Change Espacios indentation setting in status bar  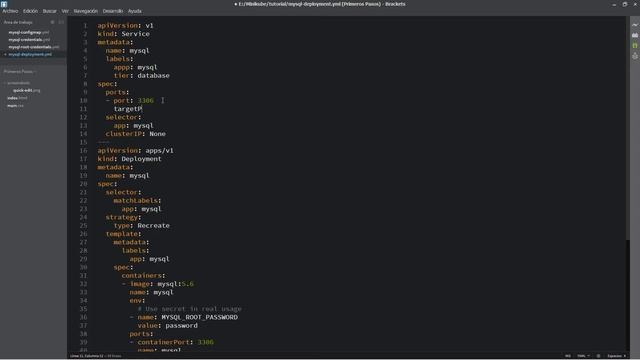[616, 356]
